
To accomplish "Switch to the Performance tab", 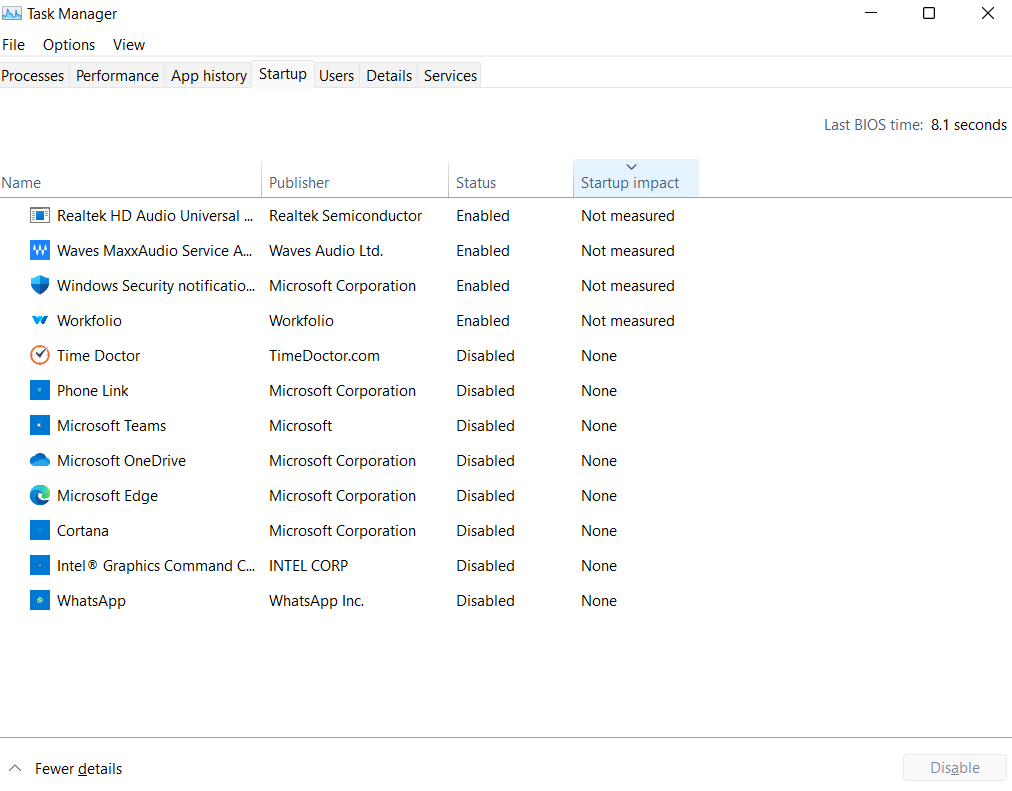I will pos(116,75).
